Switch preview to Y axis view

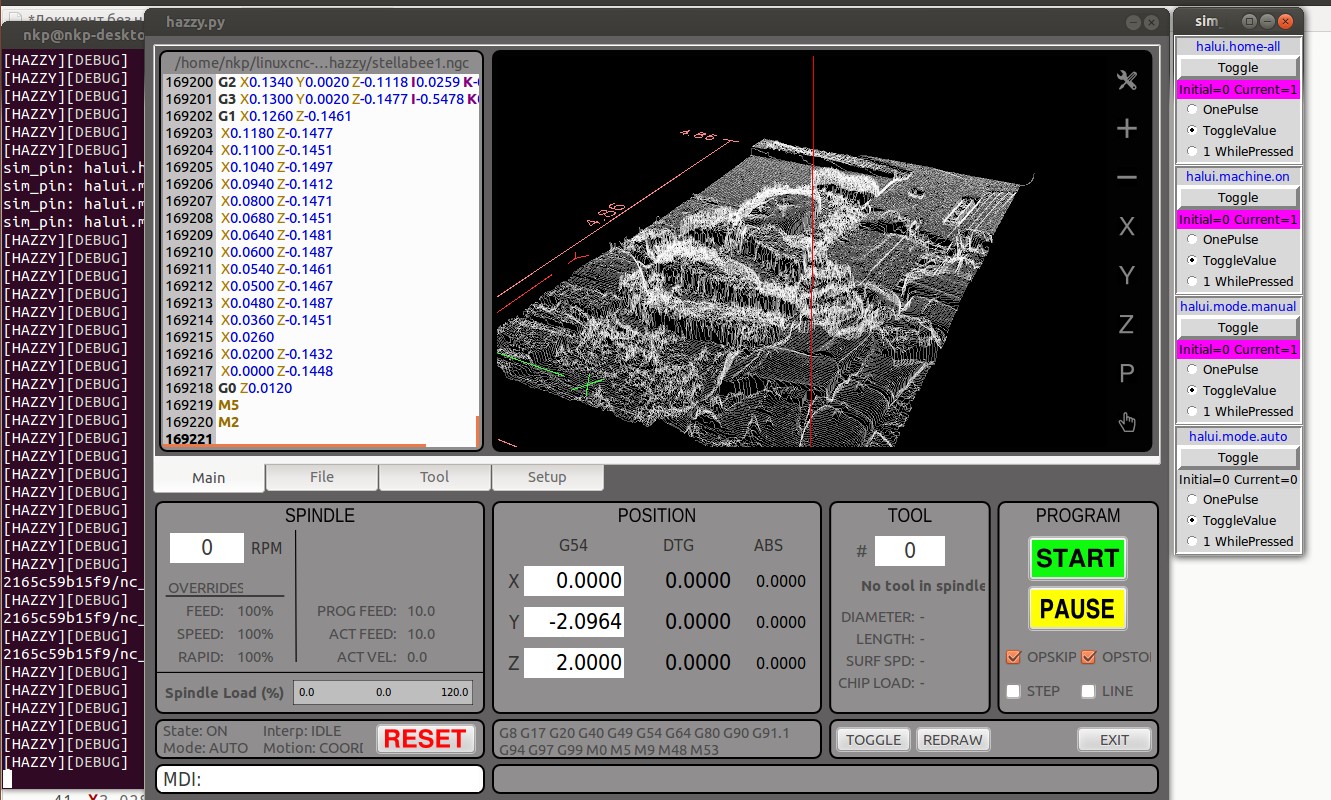[x=1127, y=275]
